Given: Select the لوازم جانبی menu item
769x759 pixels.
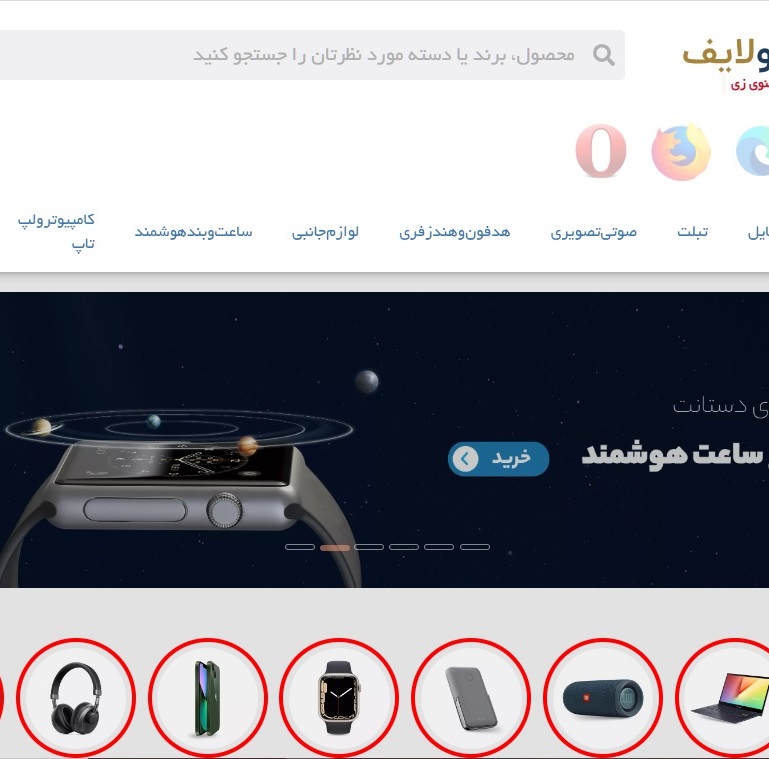Looking at the screenshot, I should point(325,232).
